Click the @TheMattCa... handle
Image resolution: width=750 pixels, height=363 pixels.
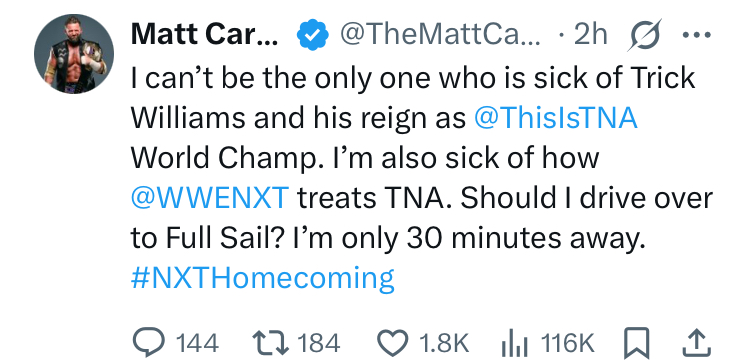(x=440, y=34)
